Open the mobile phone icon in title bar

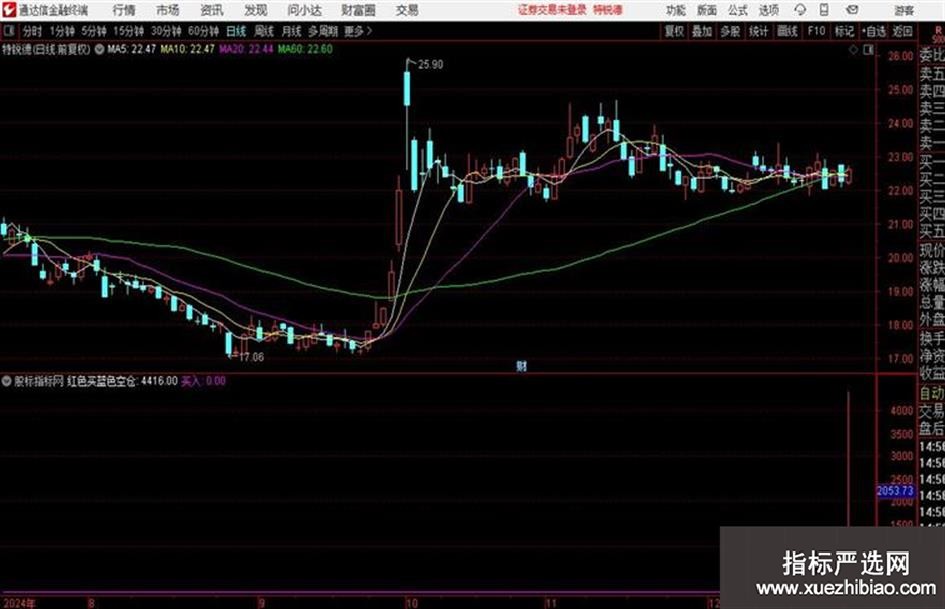click(824, 10)
